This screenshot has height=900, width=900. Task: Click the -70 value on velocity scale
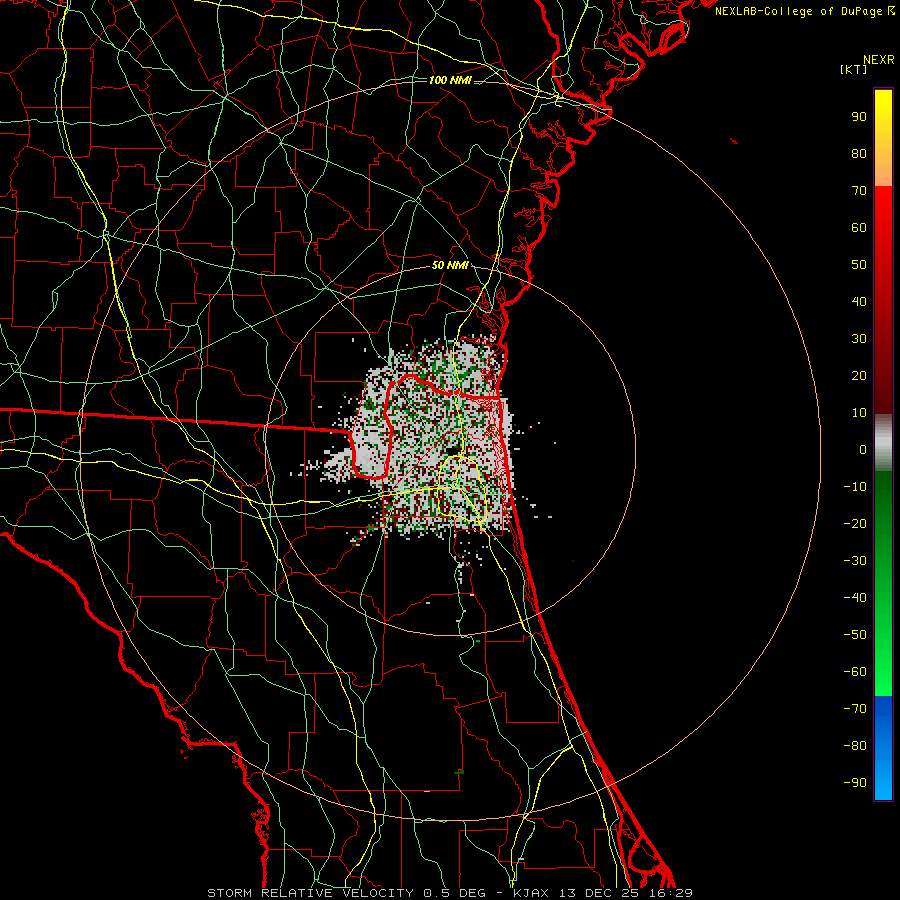point(855,709)
